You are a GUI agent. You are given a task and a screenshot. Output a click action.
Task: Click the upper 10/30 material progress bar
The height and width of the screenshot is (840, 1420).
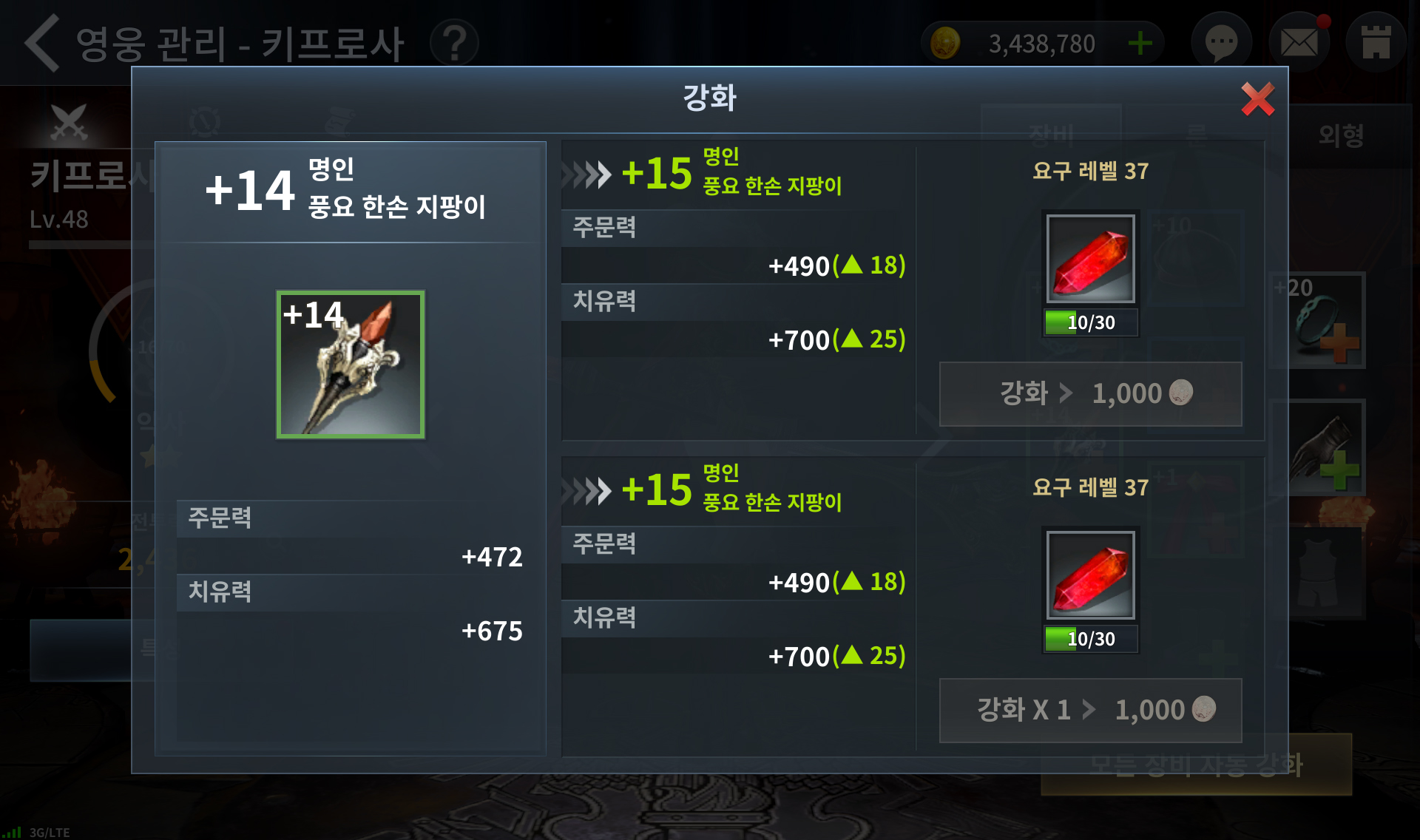(x=1090, y=322)
